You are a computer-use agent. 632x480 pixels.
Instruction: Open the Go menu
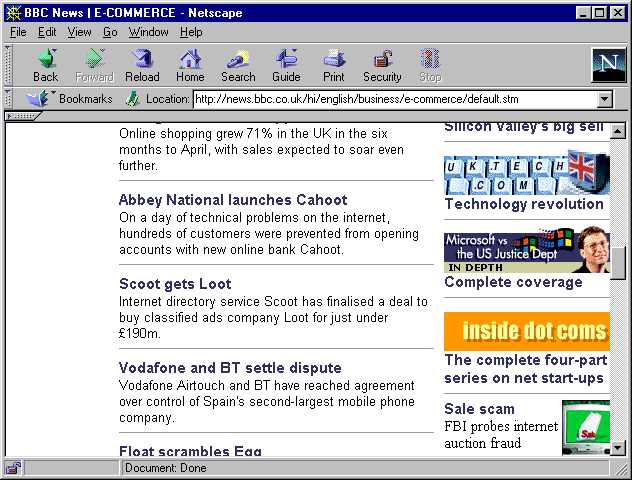click(x=110, y=32)
